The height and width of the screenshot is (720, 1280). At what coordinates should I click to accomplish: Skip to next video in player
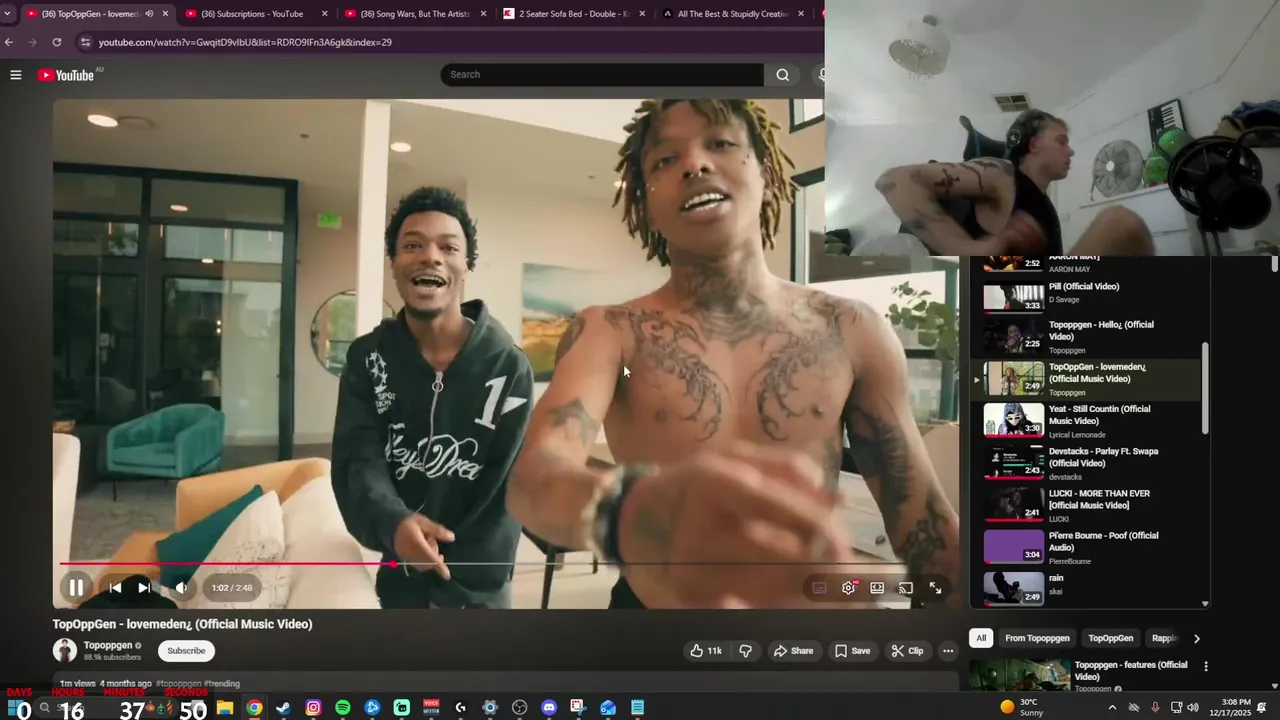tap(144, 588)
